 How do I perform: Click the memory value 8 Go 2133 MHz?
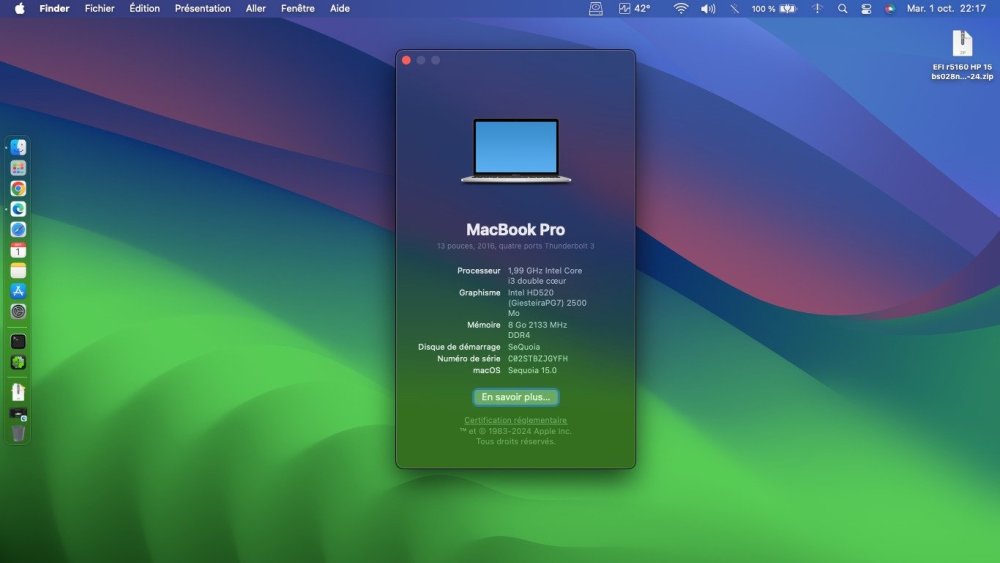537,325
